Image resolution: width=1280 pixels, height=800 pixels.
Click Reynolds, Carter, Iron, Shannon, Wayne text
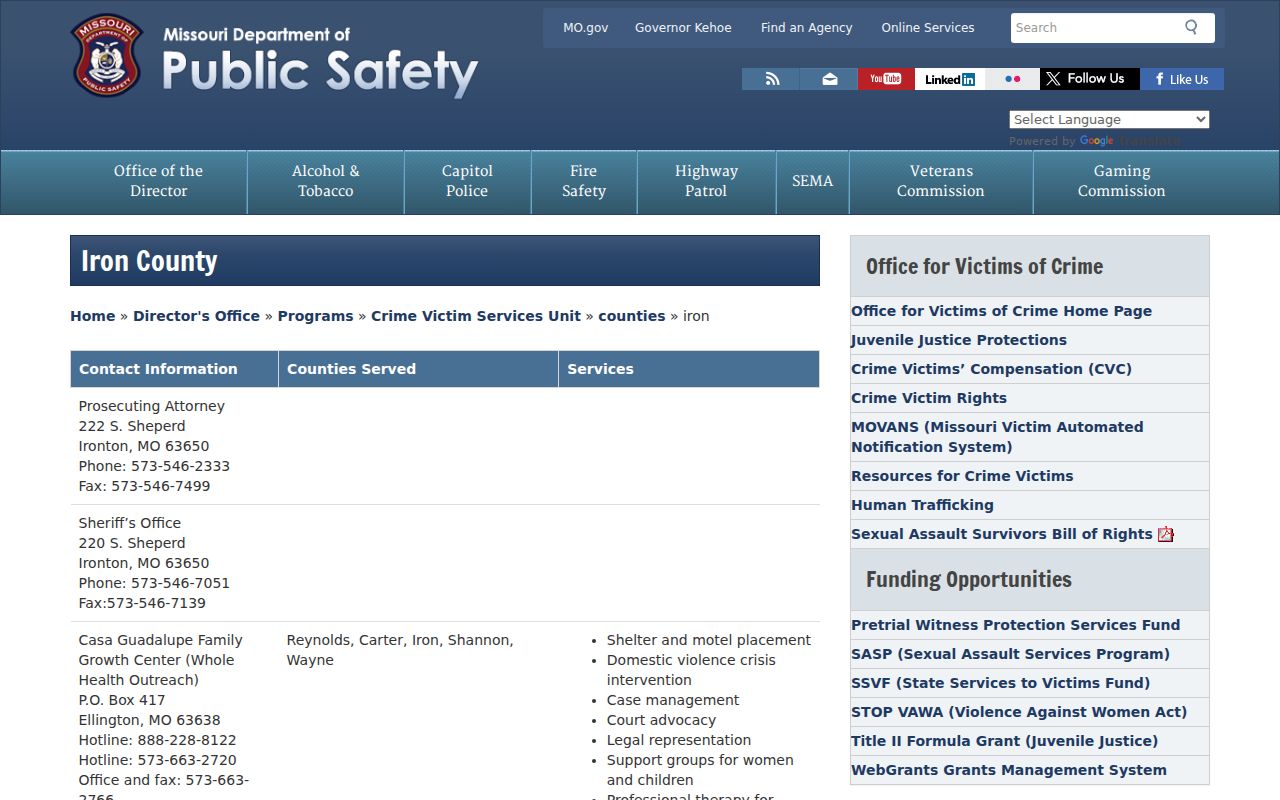(x=400, y=650)
